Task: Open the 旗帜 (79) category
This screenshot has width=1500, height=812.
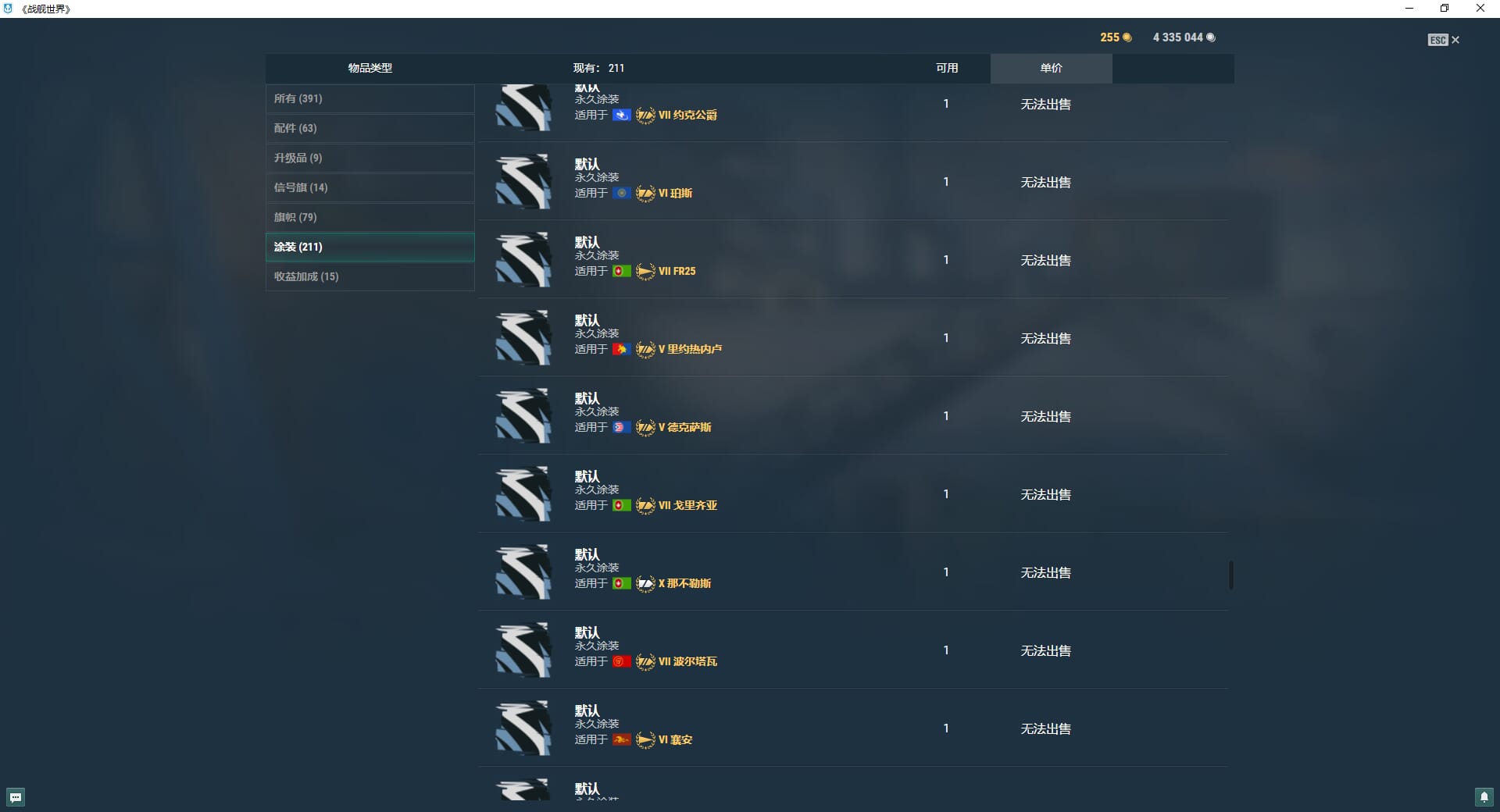Action: [370, 217]
